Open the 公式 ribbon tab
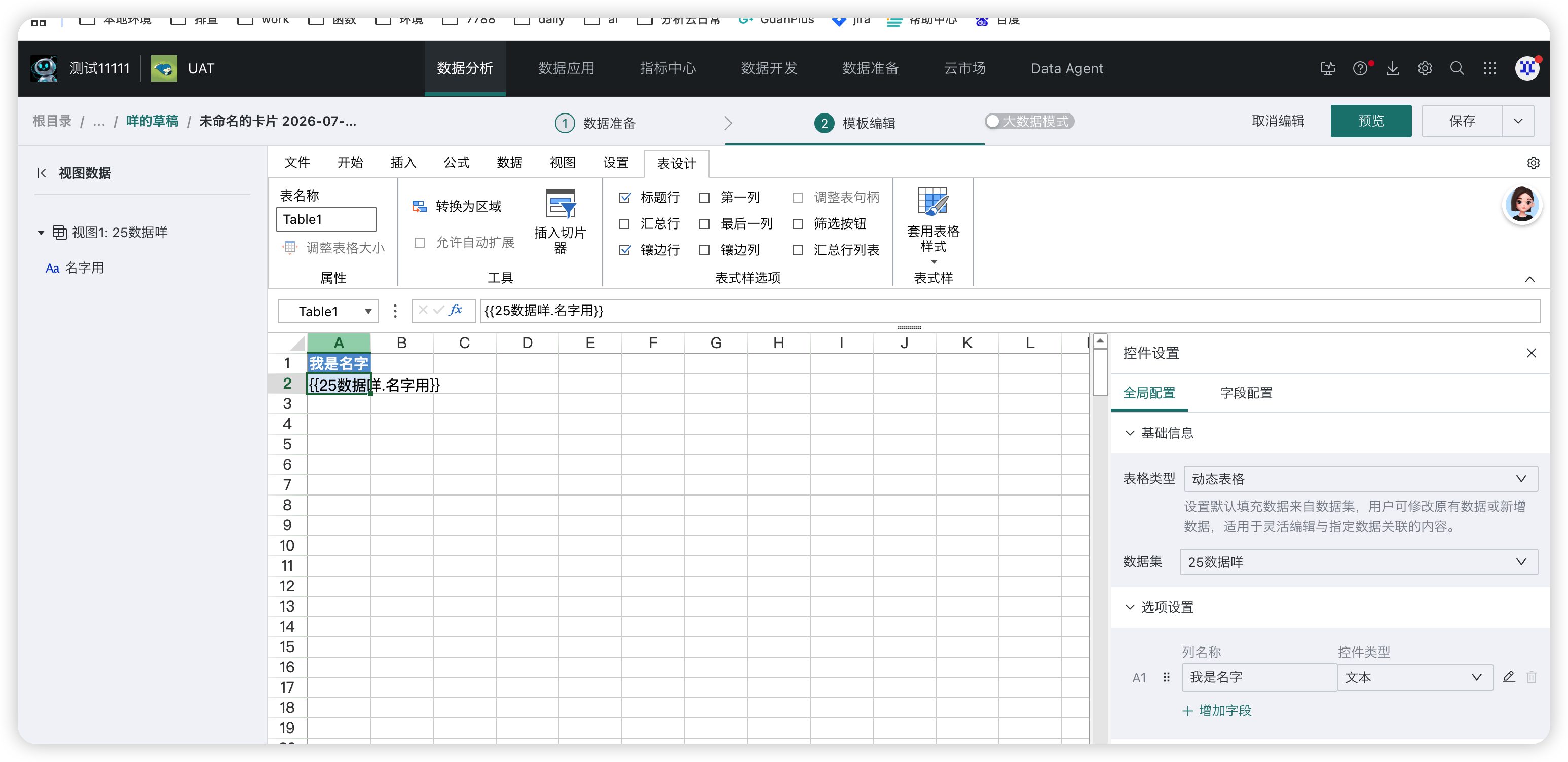 click(x=456, y=163)
